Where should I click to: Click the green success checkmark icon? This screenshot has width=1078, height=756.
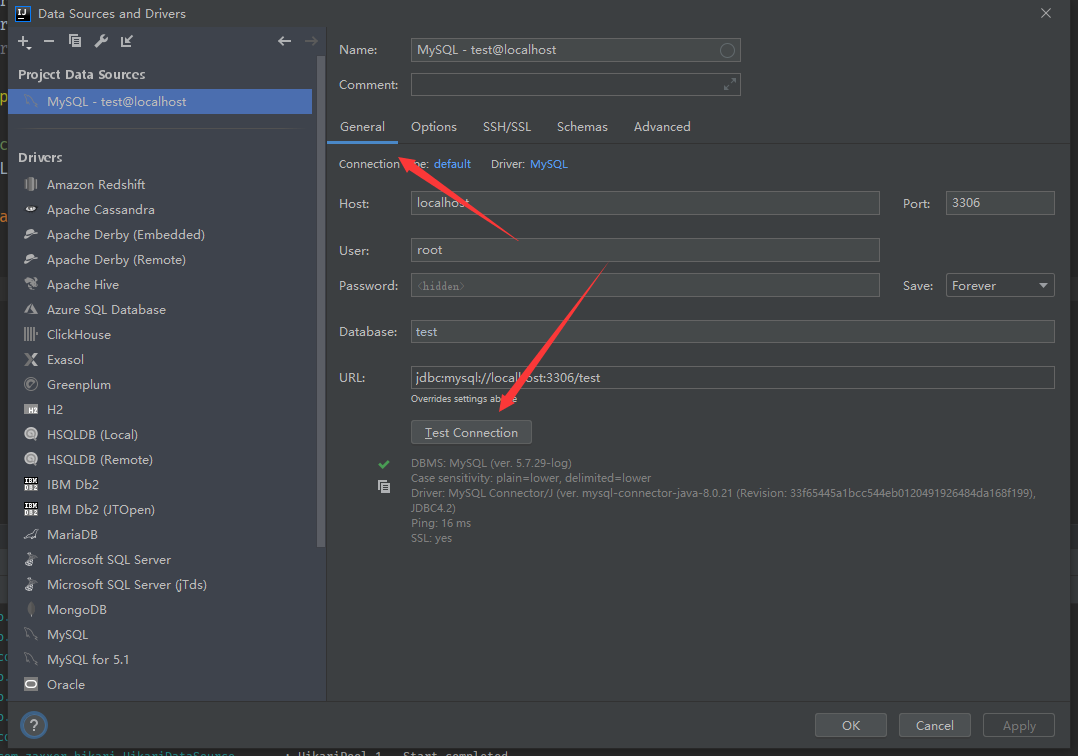[x=384, y=464]
